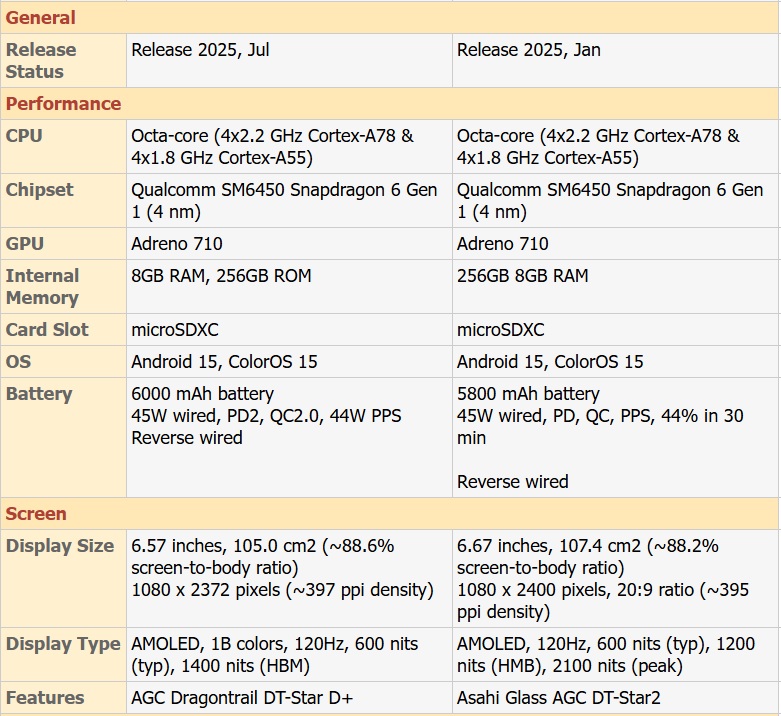Click the '5800 mAh battery' text
The image size is (781, 716).
tap(528, 394)
